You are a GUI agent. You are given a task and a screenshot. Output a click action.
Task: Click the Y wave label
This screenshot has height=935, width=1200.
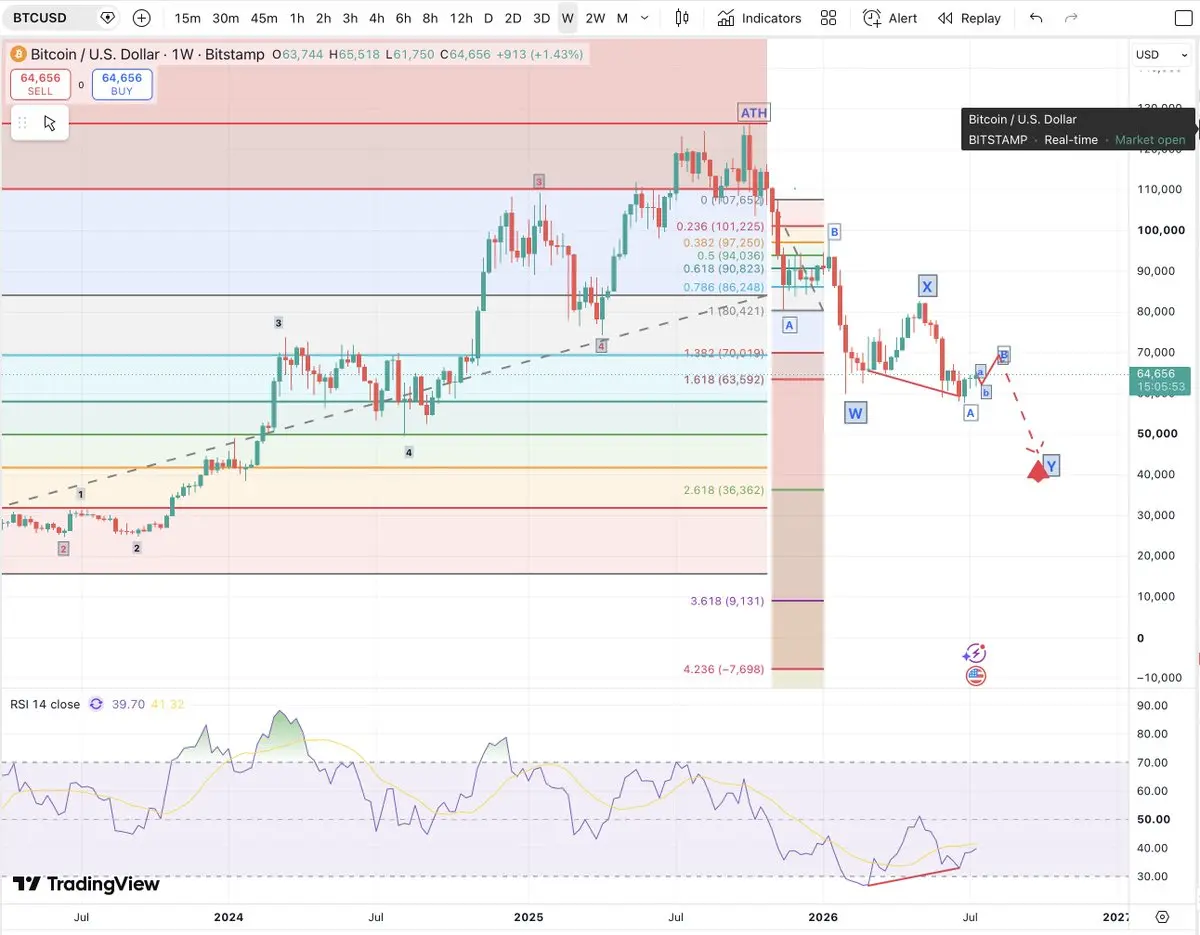(x=1051, y=465)
